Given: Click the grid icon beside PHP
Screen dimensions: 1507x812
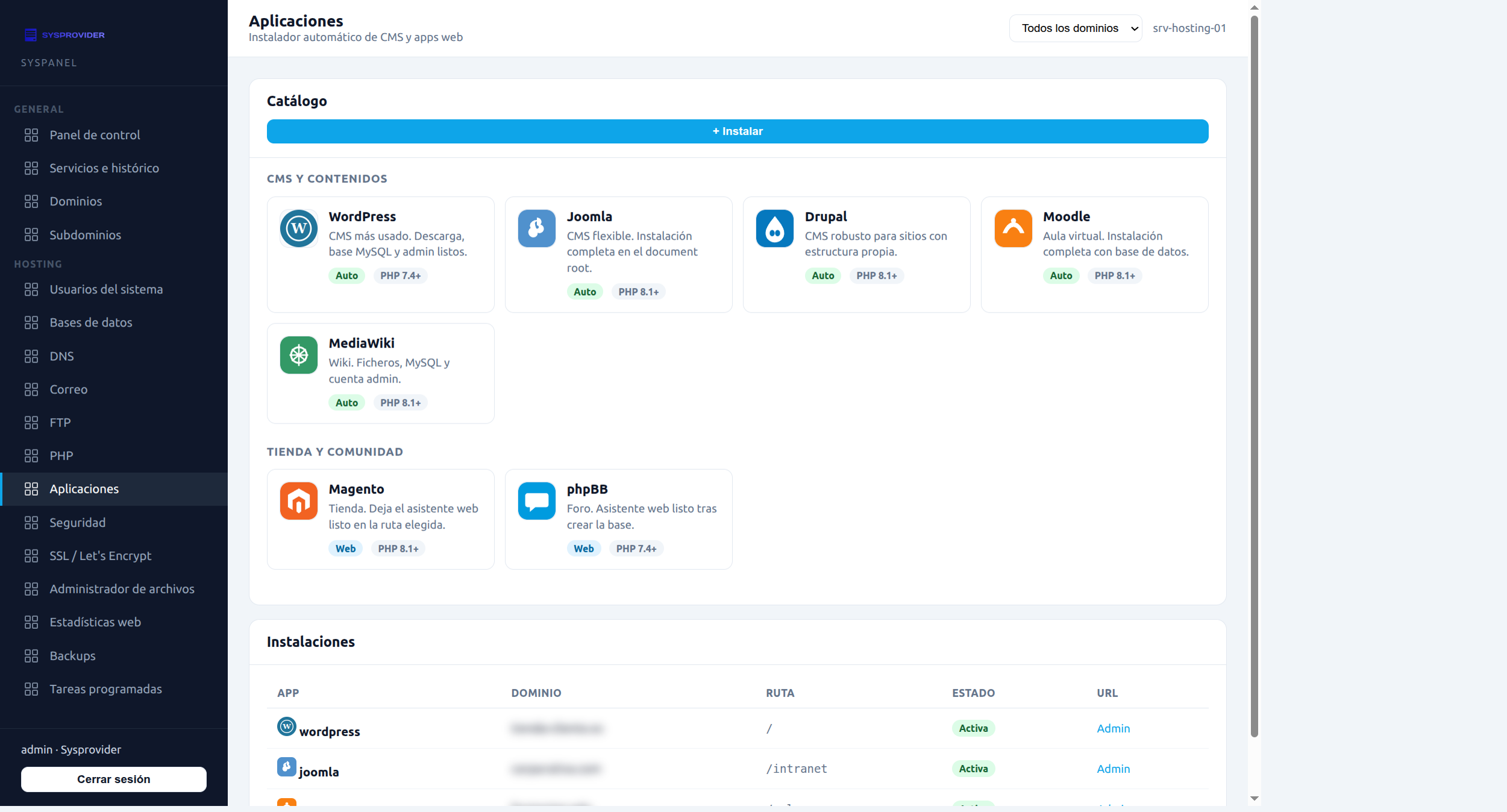Looking at the screenshot, I should (x=31, y=455).
